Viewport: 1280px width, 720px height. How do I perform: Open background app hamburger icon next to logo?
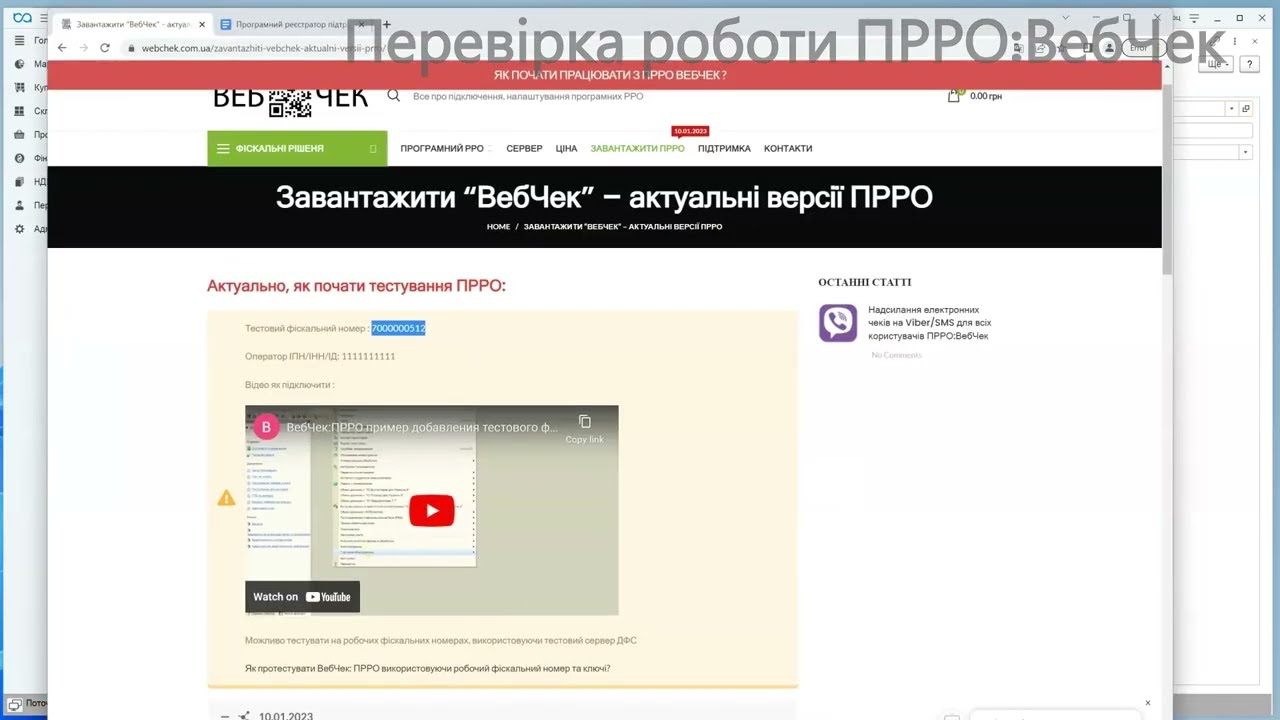click(44, 18)
